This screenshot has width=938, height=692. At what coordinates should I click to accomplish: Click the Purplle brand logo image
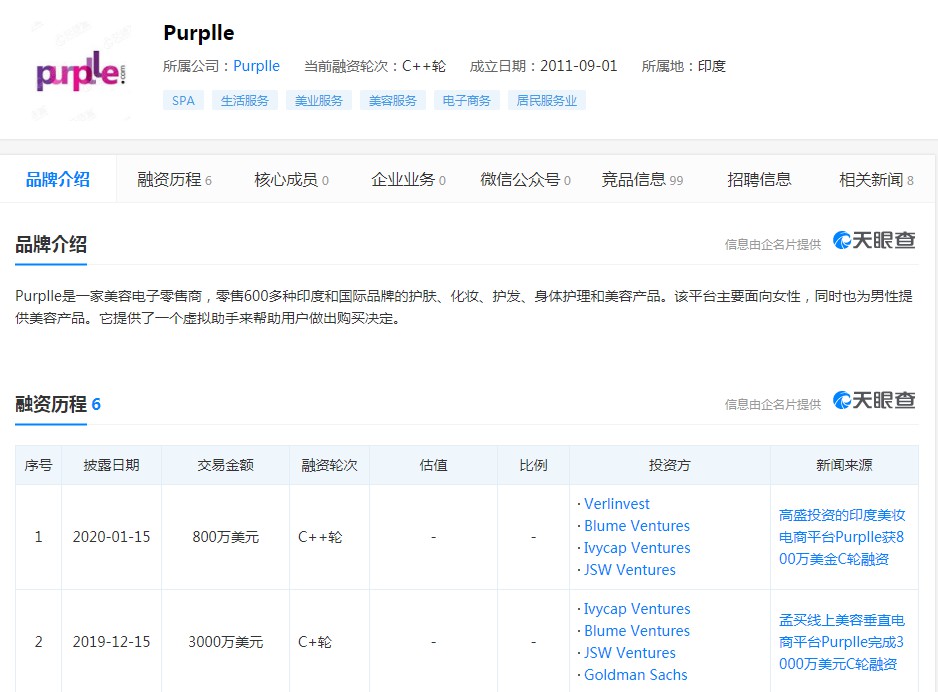pos(80,69)
